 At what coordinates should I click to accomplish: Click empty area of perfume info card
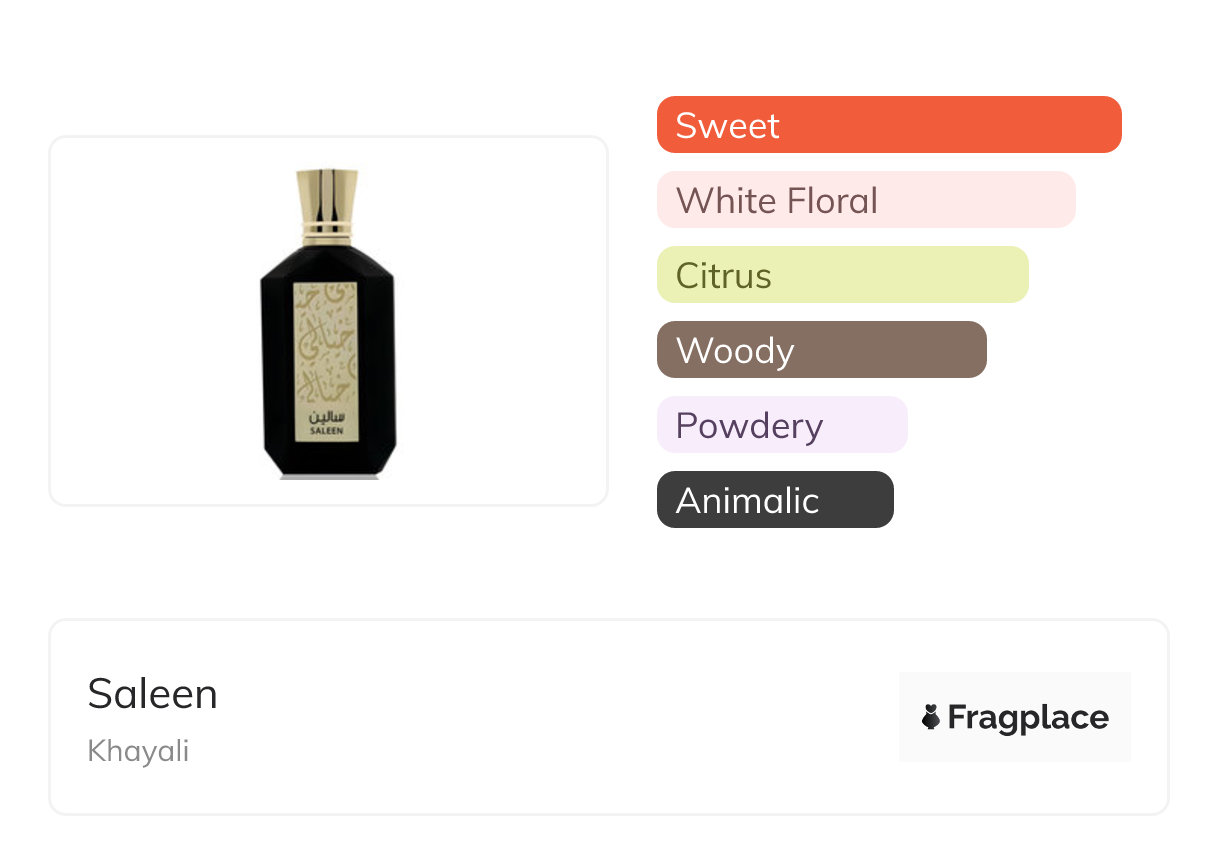560,720
